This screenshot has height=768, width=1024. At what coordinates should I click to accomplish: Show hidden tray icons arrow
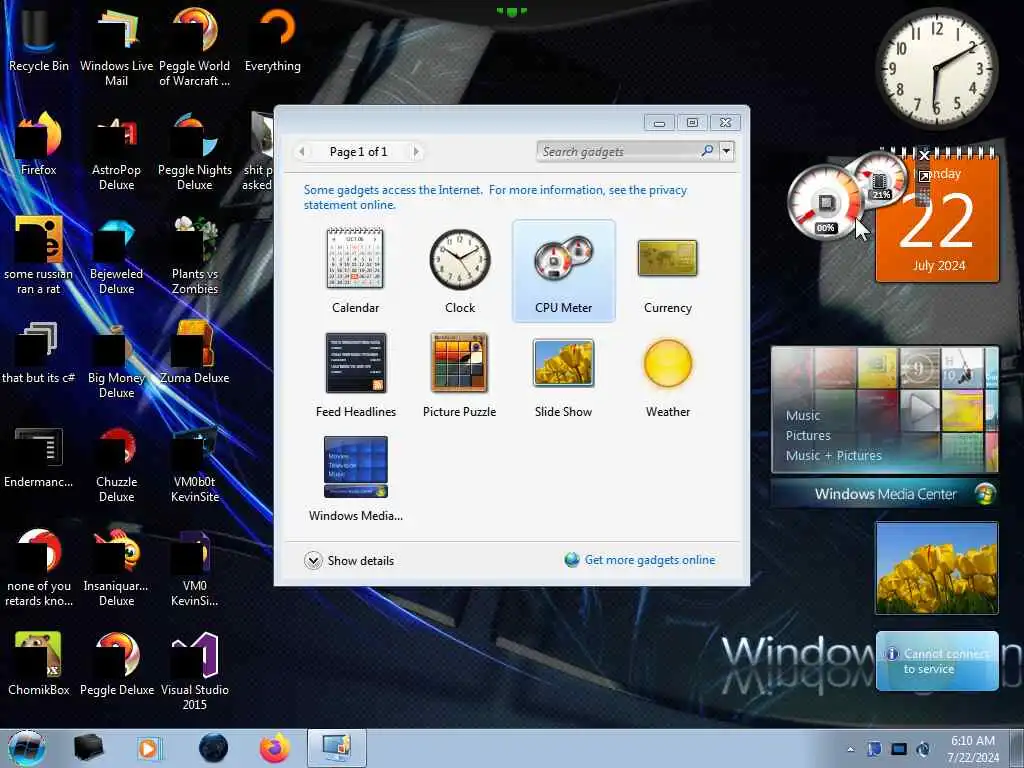pos(850,749)
